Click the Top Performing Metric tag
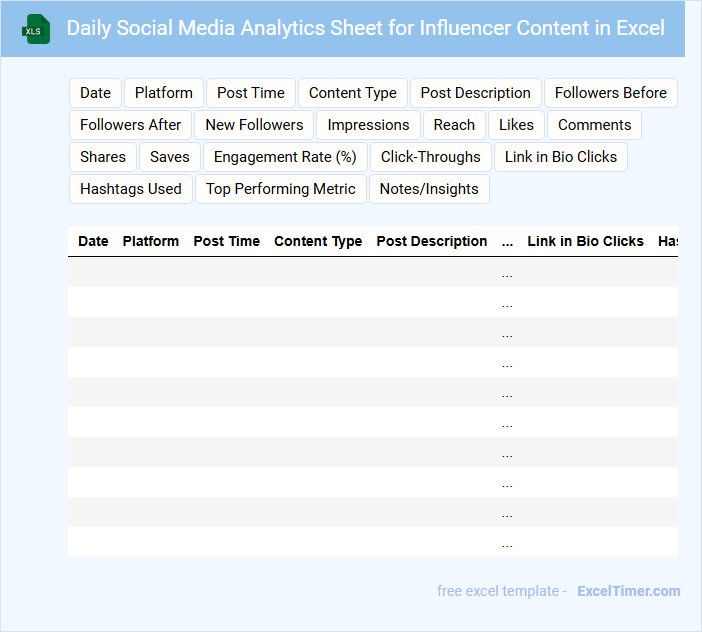 tap(281, 189)
